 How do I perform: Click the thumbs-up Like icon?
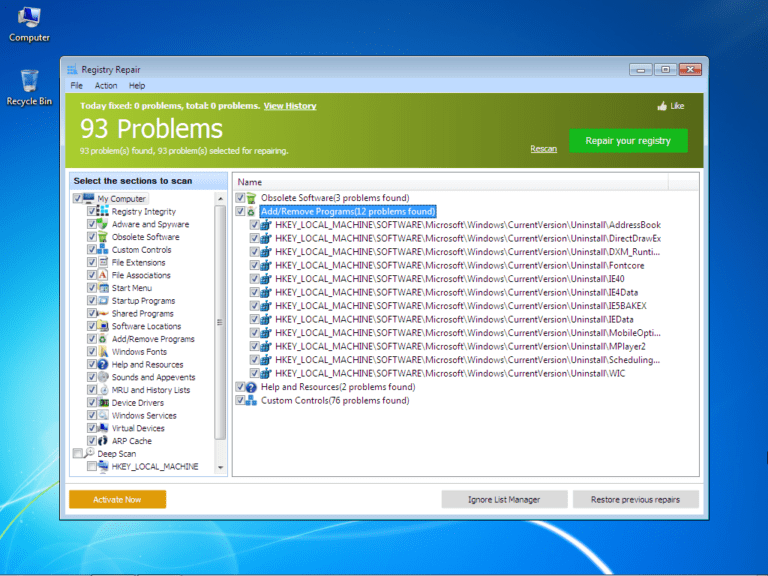point(662,106)
